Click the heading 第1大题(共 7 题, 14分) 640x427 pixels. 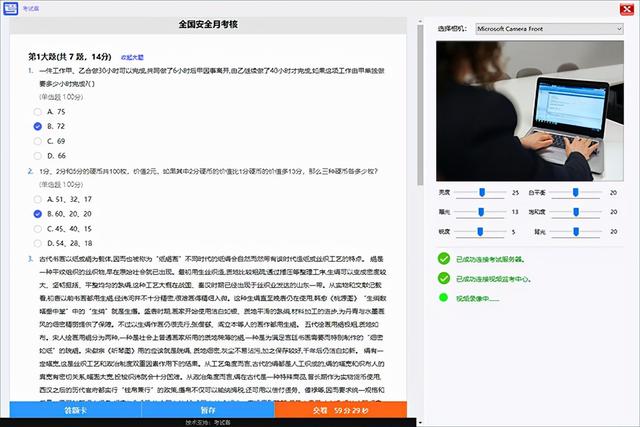70,57
